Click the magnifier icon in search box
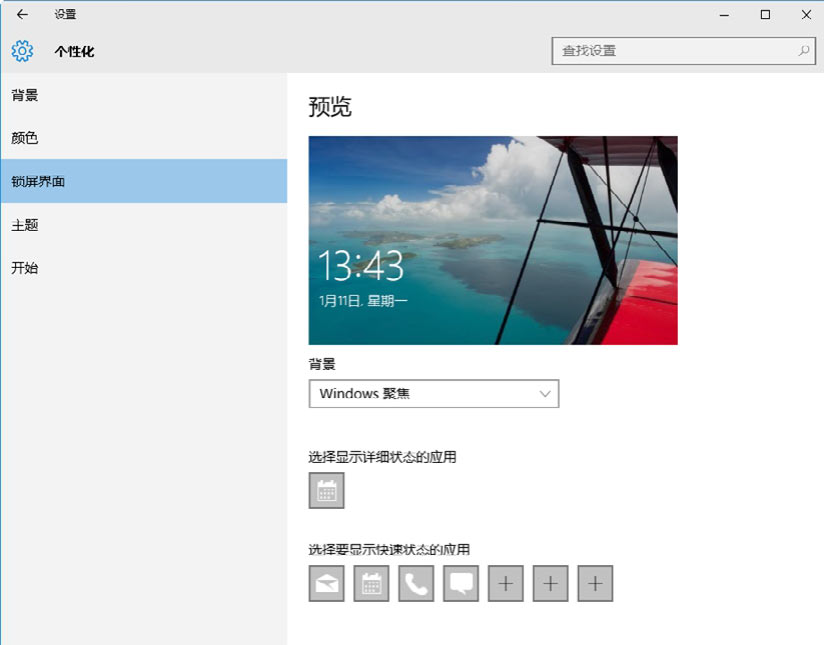This screenshot has height=645, width=824. [803, 51]
